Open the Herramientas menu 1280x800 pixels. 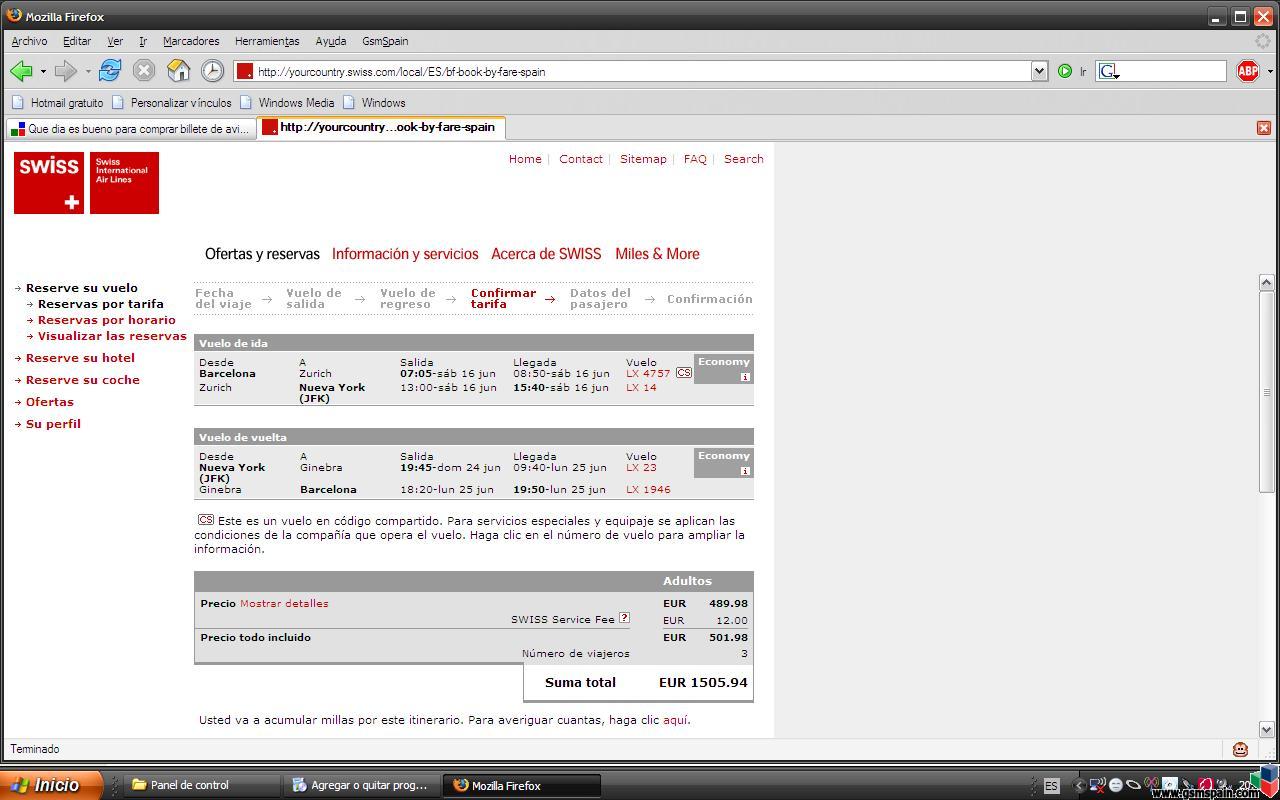(x=267, y=41)
